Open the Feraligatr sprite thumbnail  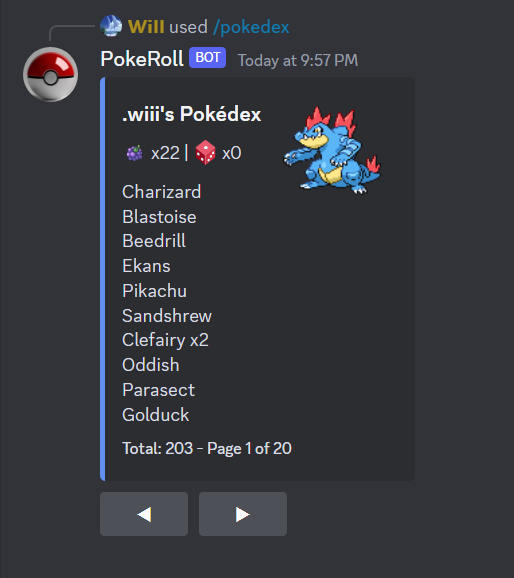tap(331, 150)
